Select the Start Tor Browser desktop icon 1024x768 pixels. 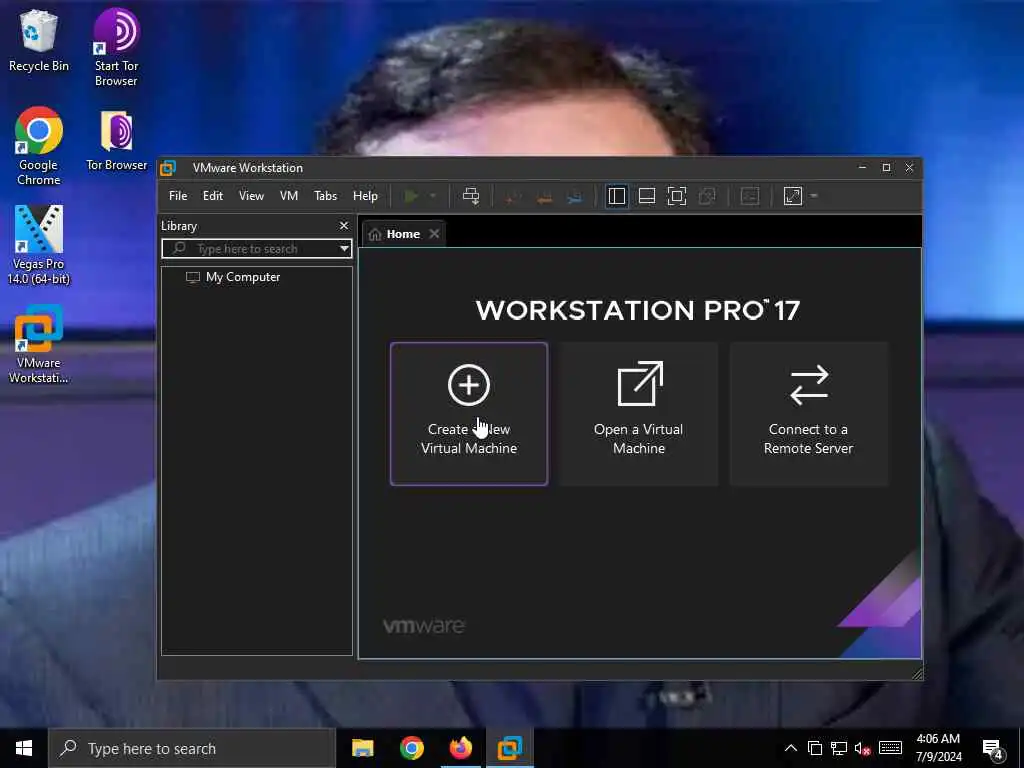click(x=116, y=48)
